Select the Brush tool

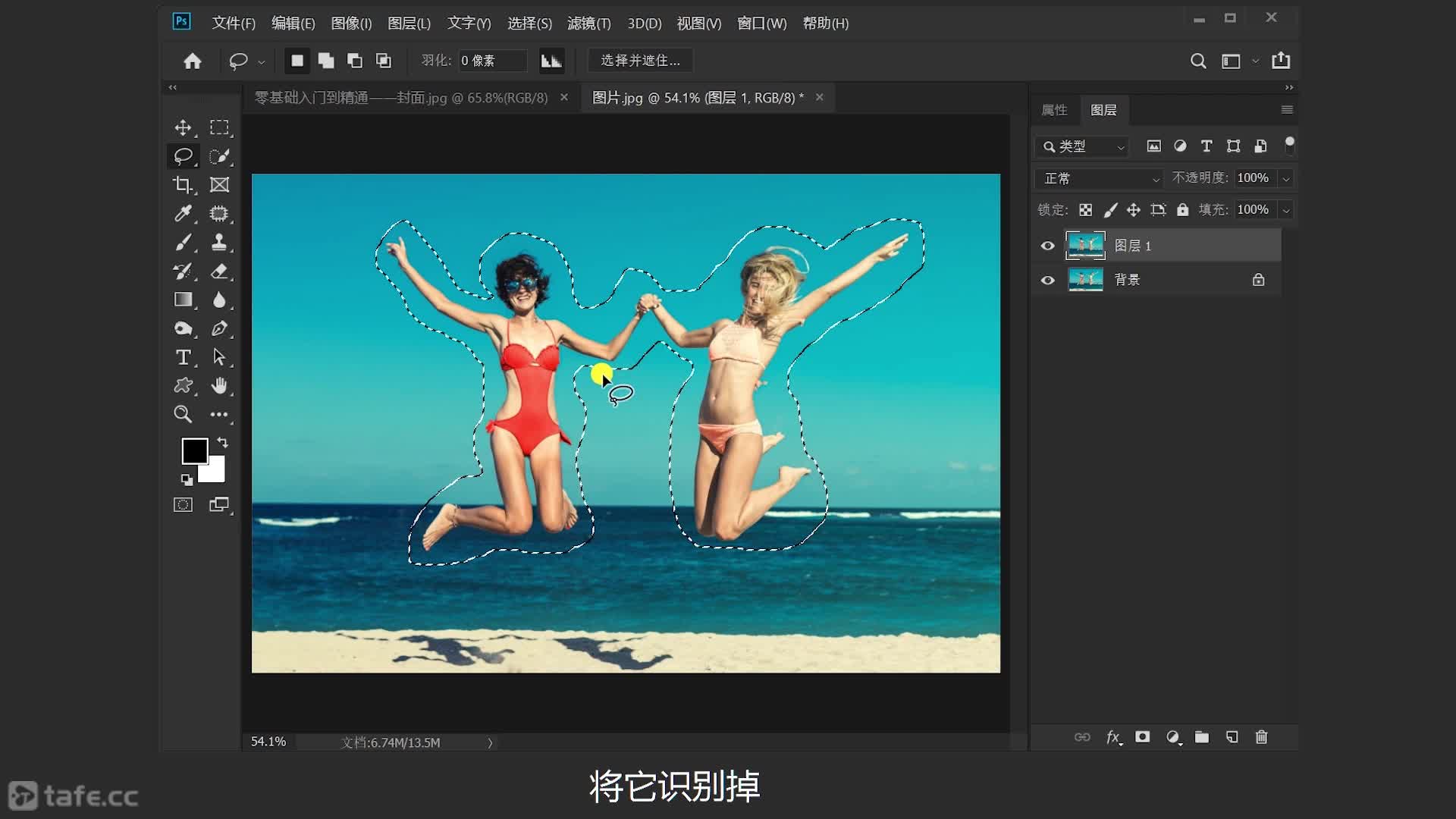click(183, 243)
